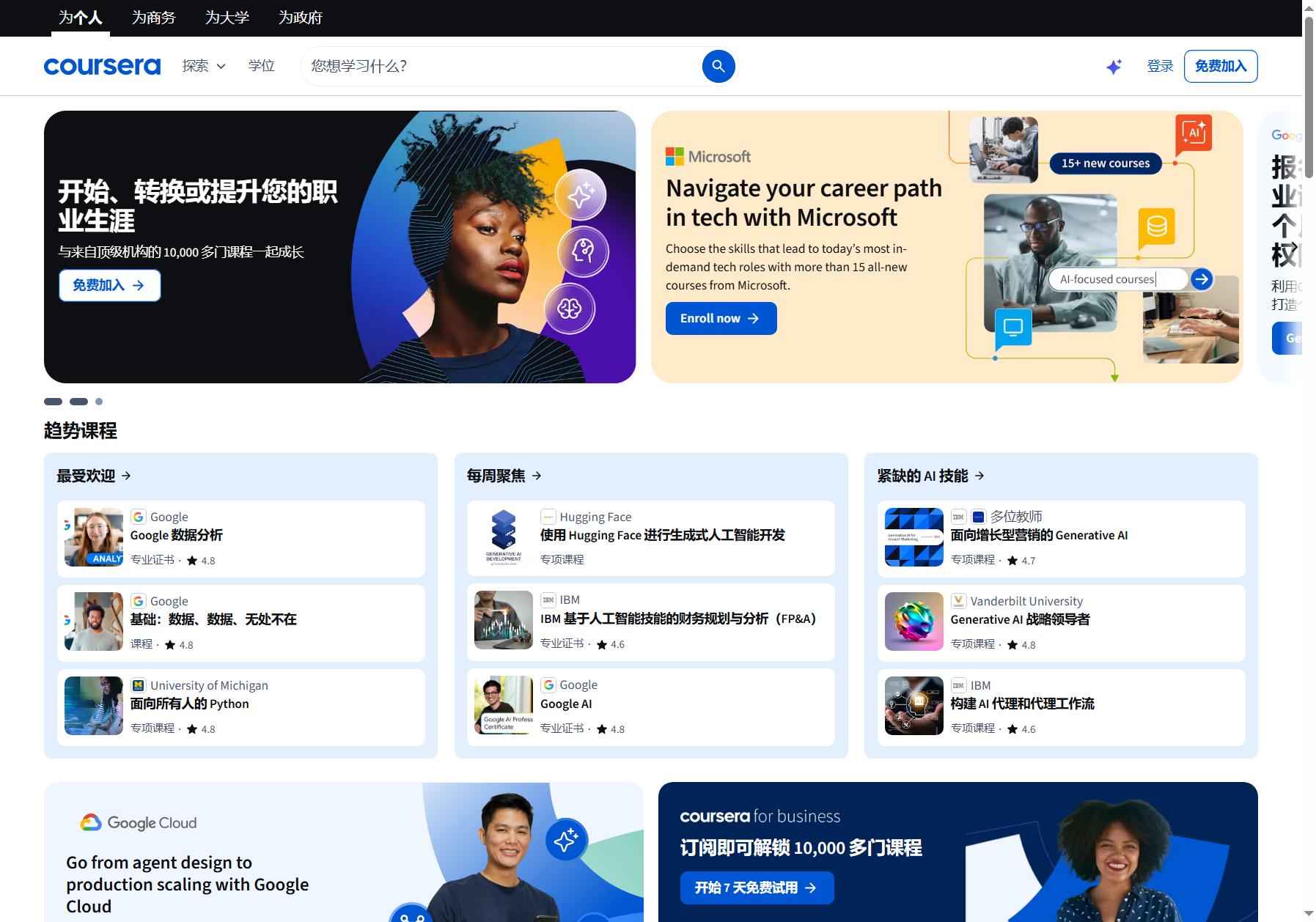Open the Google 数据分析 course card

click(x=241, y=539)
